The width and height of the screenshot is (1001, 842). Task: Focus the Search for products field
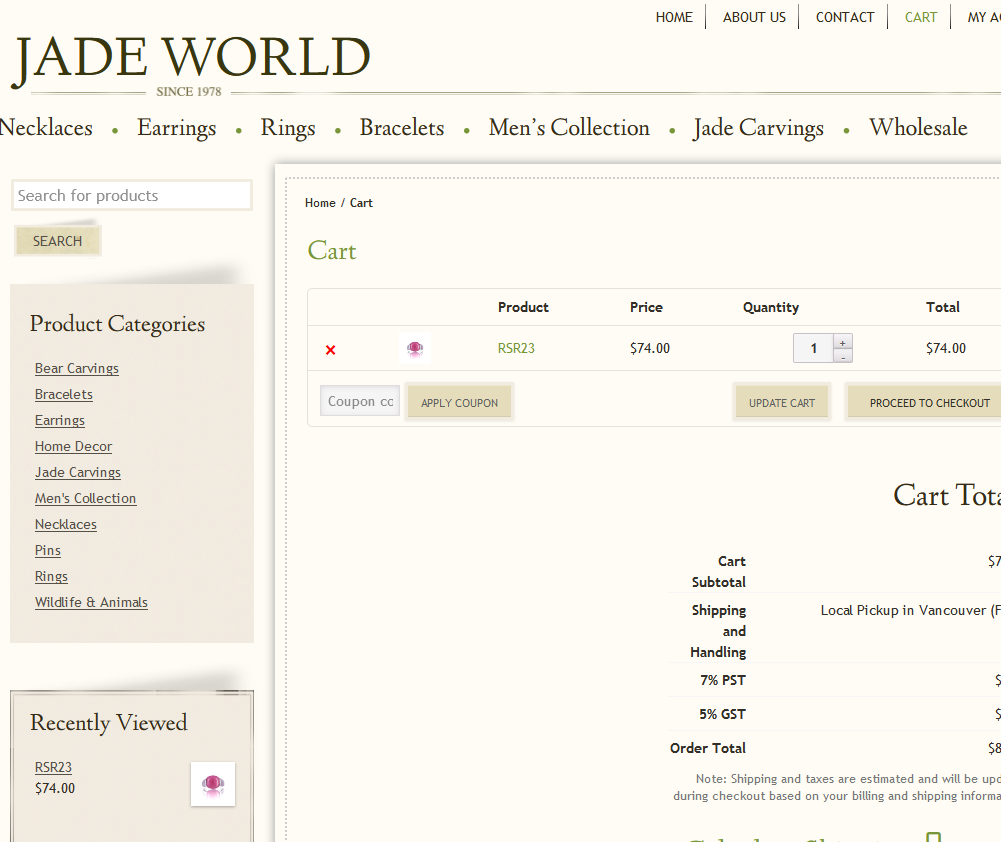click(x=131, y=196)
